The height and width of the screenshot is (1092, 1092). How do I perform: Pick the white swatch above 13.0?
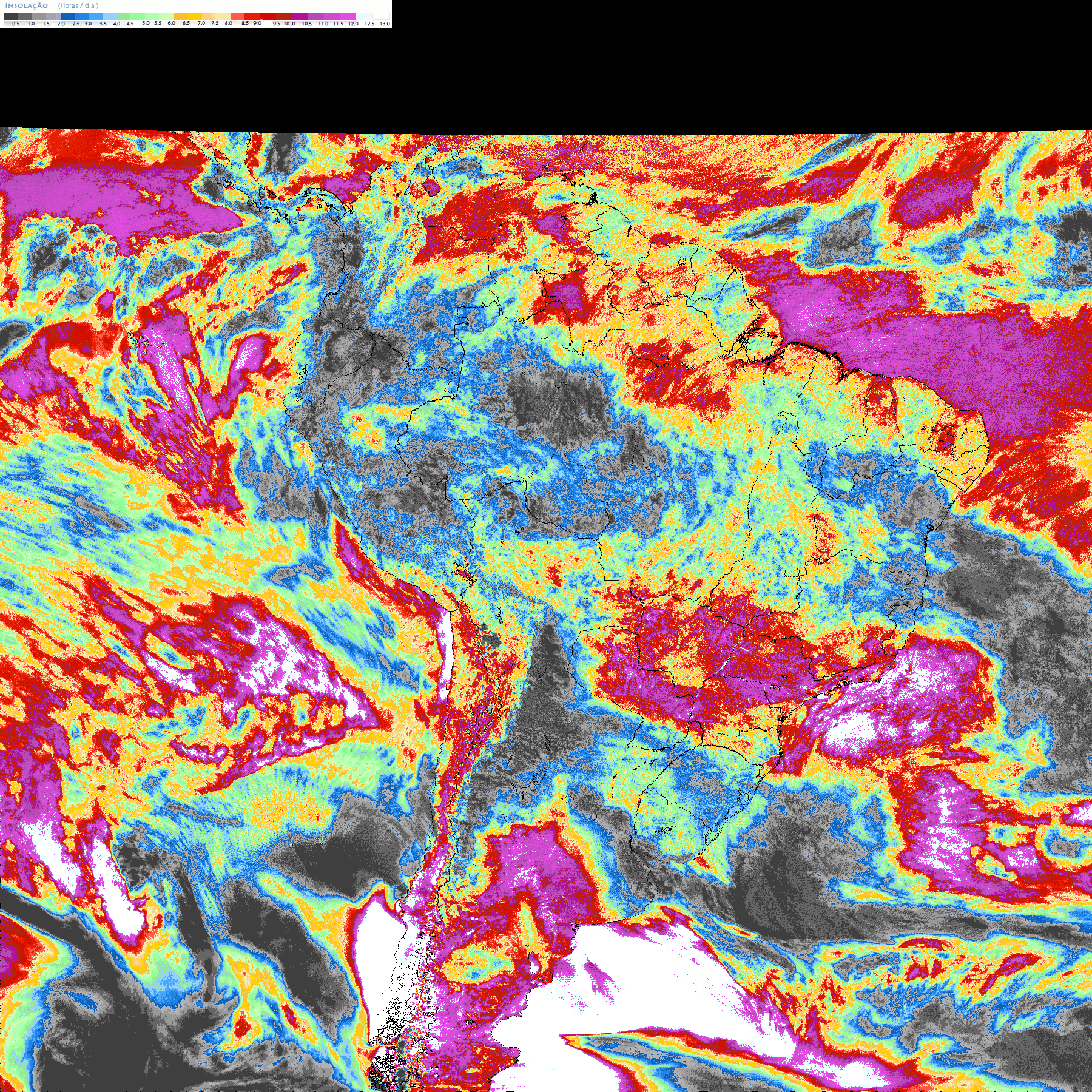[x=381, y=16]
